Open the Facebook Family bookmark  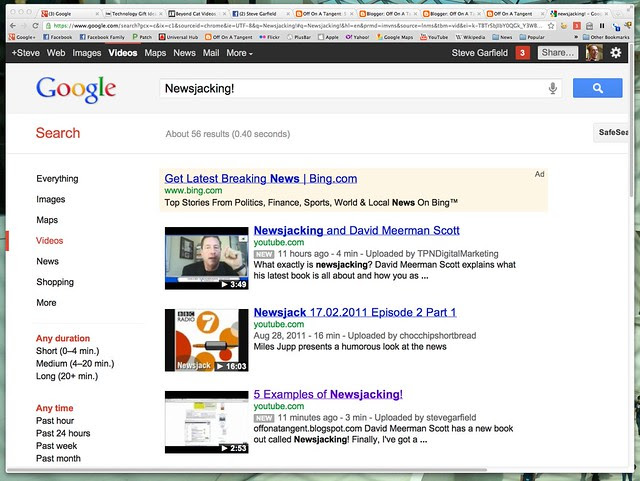(102, 37)
